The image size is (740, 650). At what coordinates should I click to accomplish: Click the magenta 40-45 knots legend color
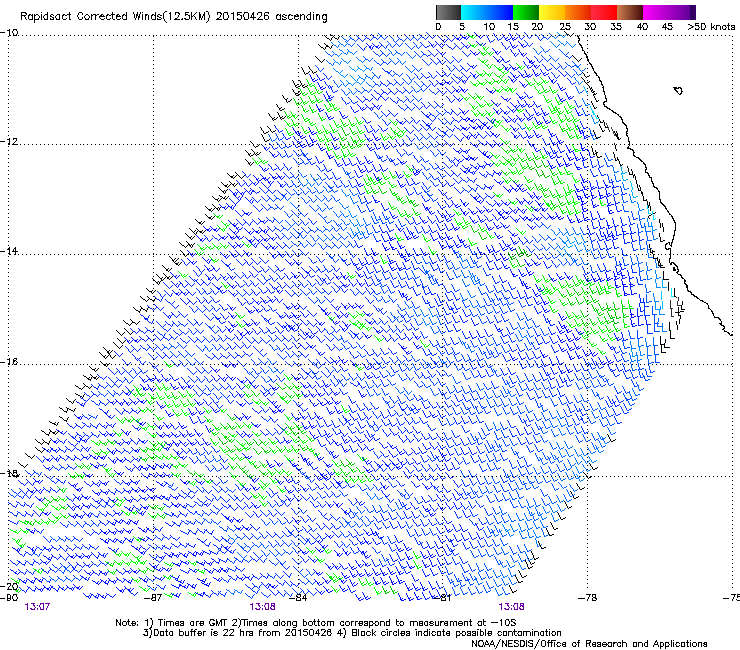coord(656,13)
